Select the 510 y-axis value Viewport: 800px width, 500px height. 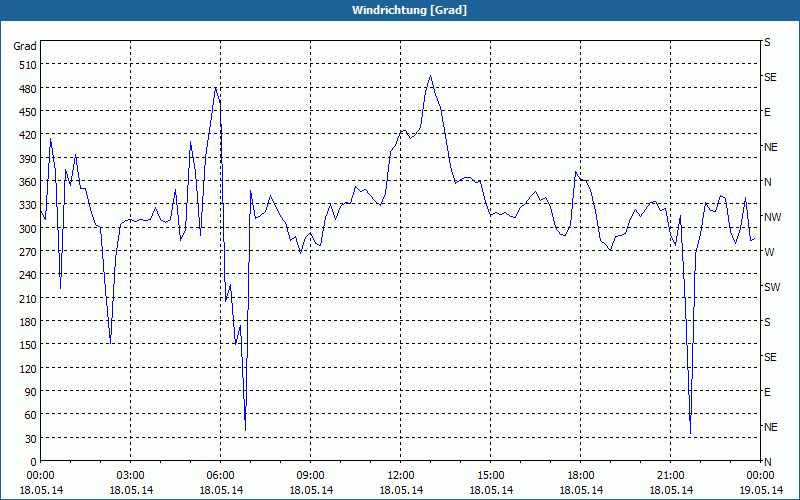[29, 65]
